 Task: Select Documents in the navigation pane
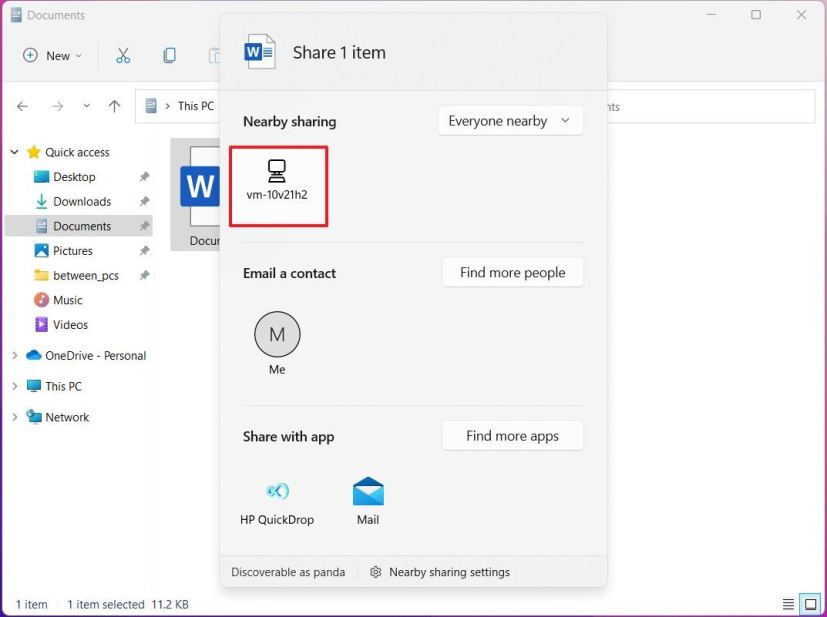79,226
